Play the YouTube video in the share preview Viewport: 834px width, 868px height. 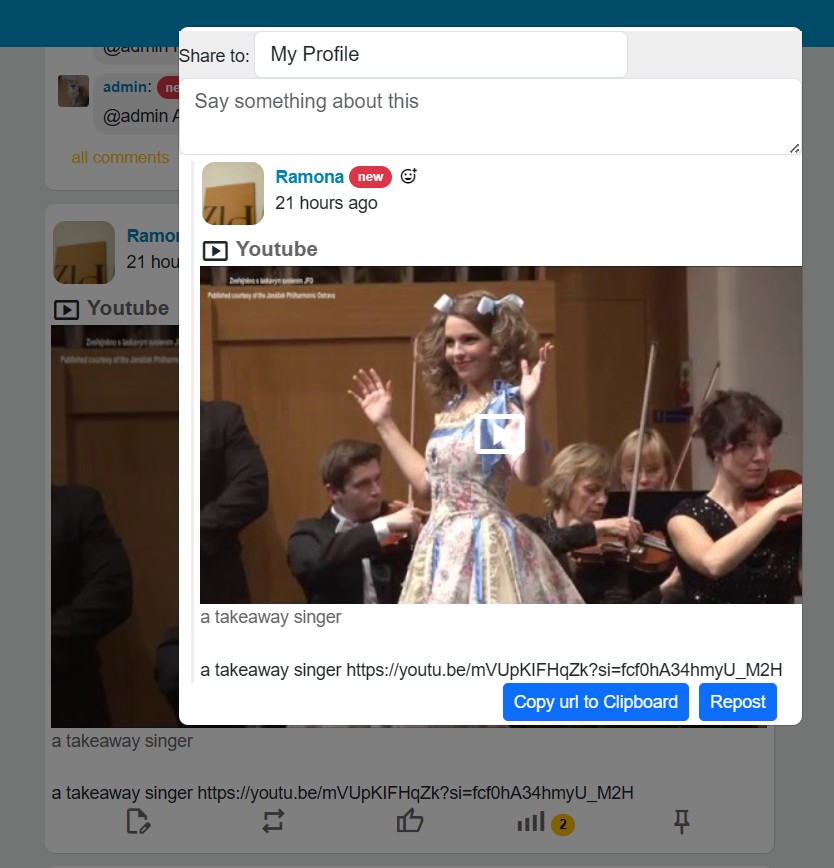[x=500, y=434]
